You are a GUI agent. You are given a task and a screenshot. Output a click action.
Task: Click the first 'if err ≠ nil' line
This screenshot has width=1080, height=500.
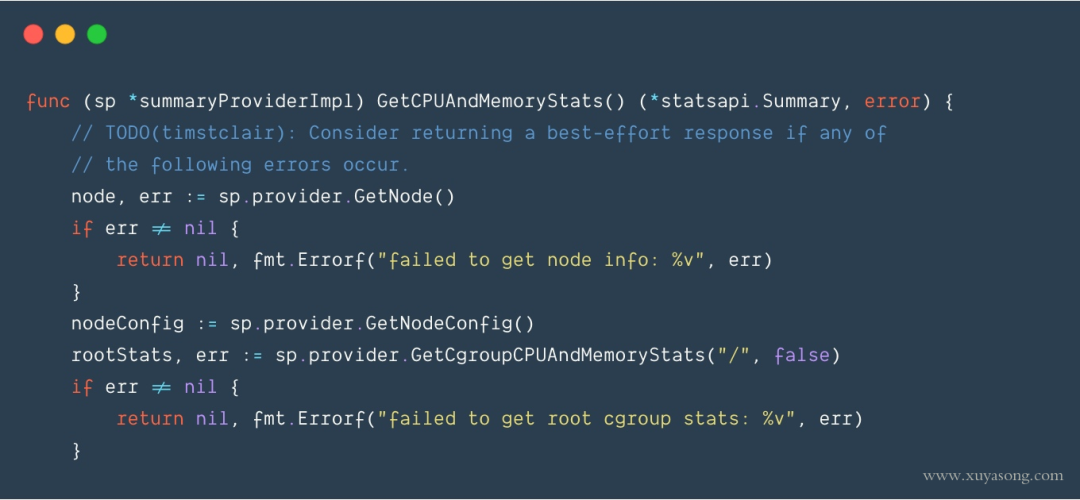tap(155, 229)
